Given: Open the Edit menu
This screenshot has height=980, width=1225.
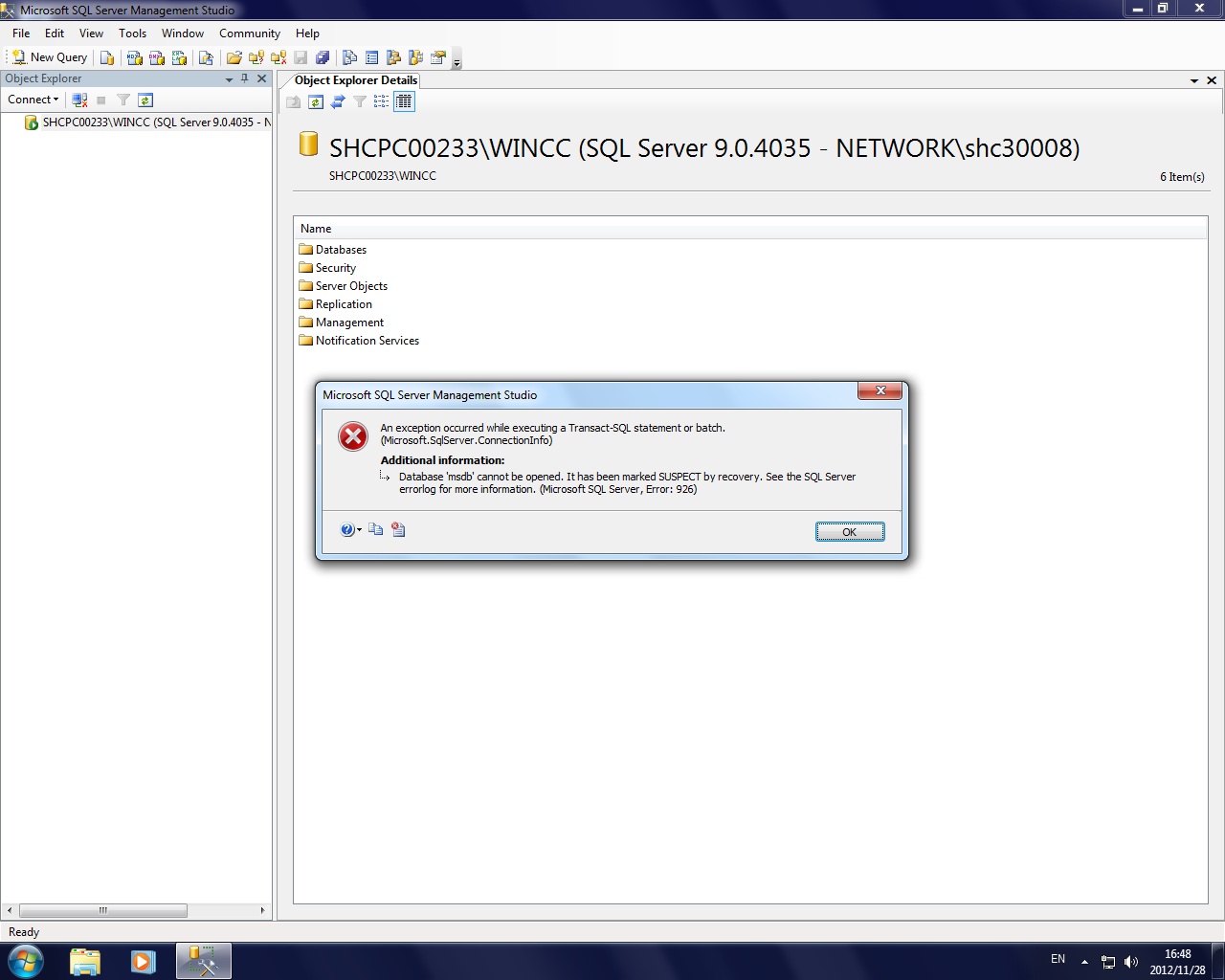Looking at the screenshot, I should [55, 33].
